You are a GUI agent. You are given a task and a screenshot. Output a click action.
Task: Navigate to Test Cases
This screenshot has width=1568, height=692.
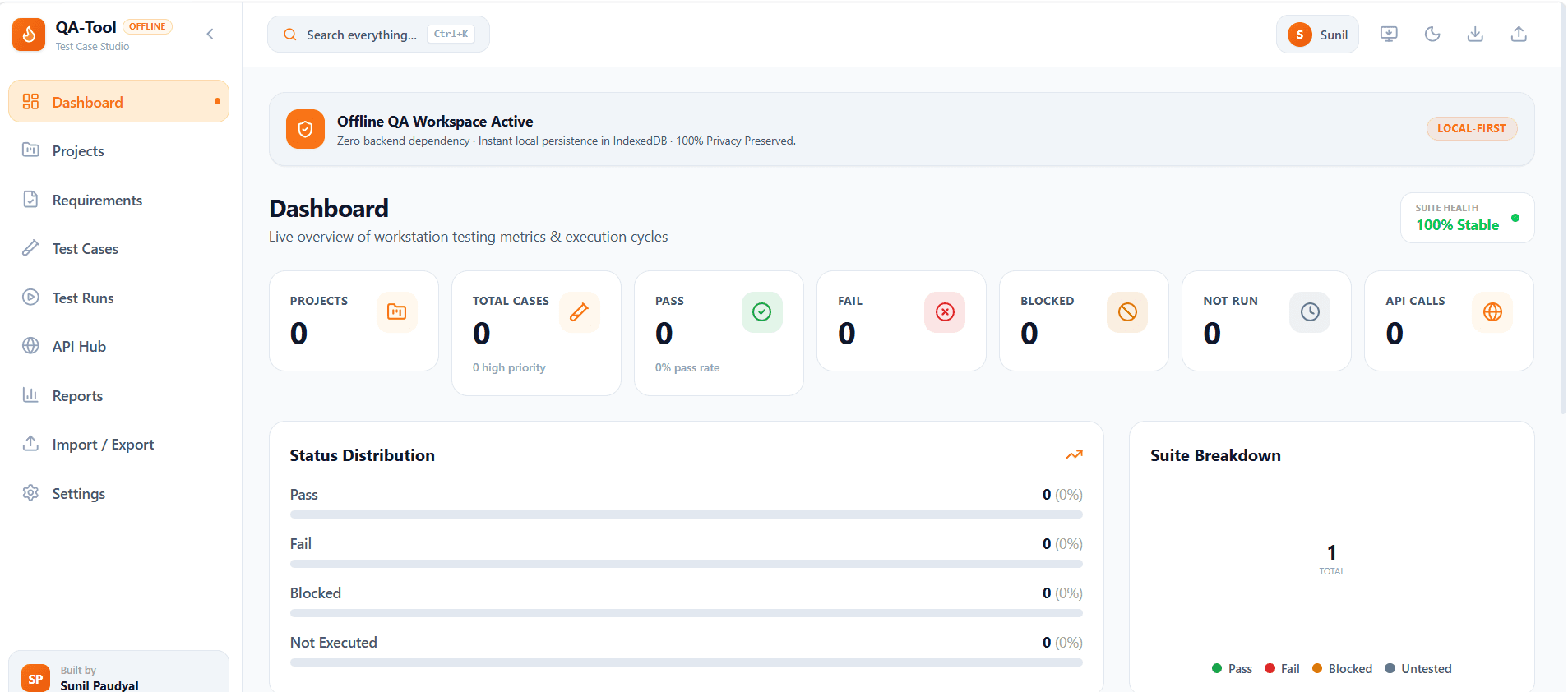point(118,248)
